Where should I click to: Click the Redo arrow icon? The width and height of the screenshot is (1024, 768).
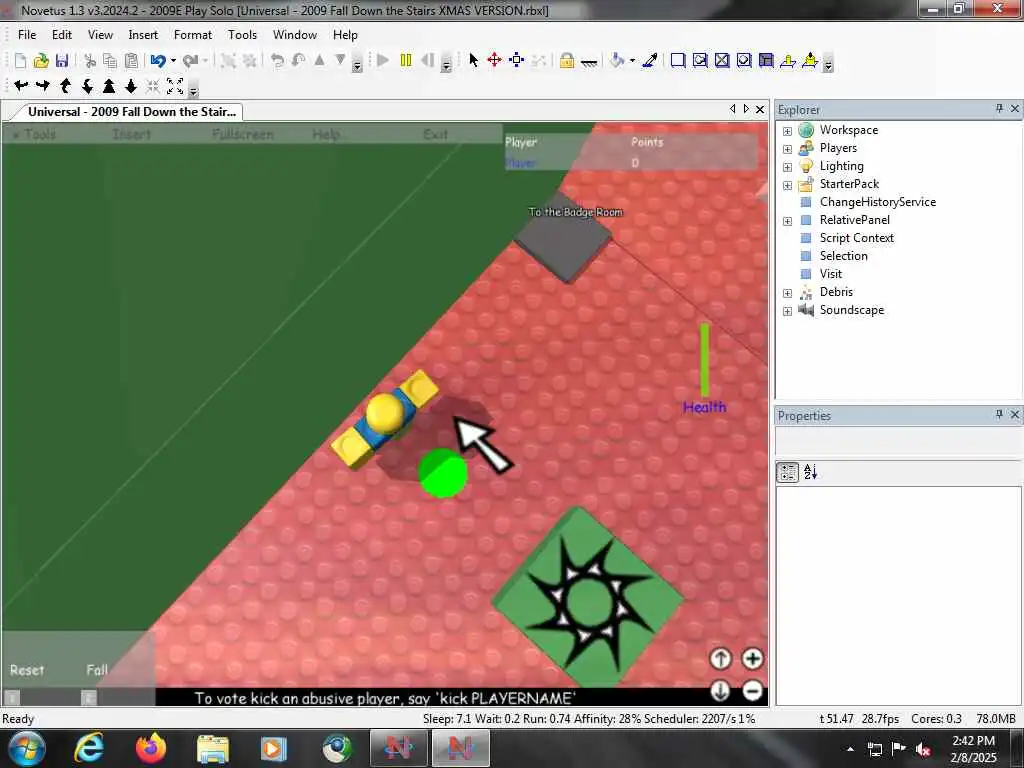190,61
